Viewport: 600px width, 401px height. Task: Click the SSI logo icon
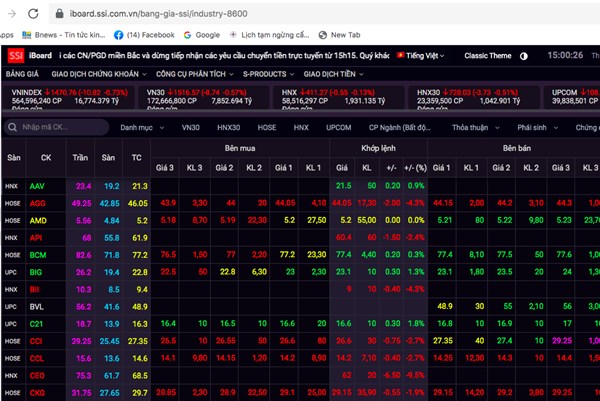point(16,55)
